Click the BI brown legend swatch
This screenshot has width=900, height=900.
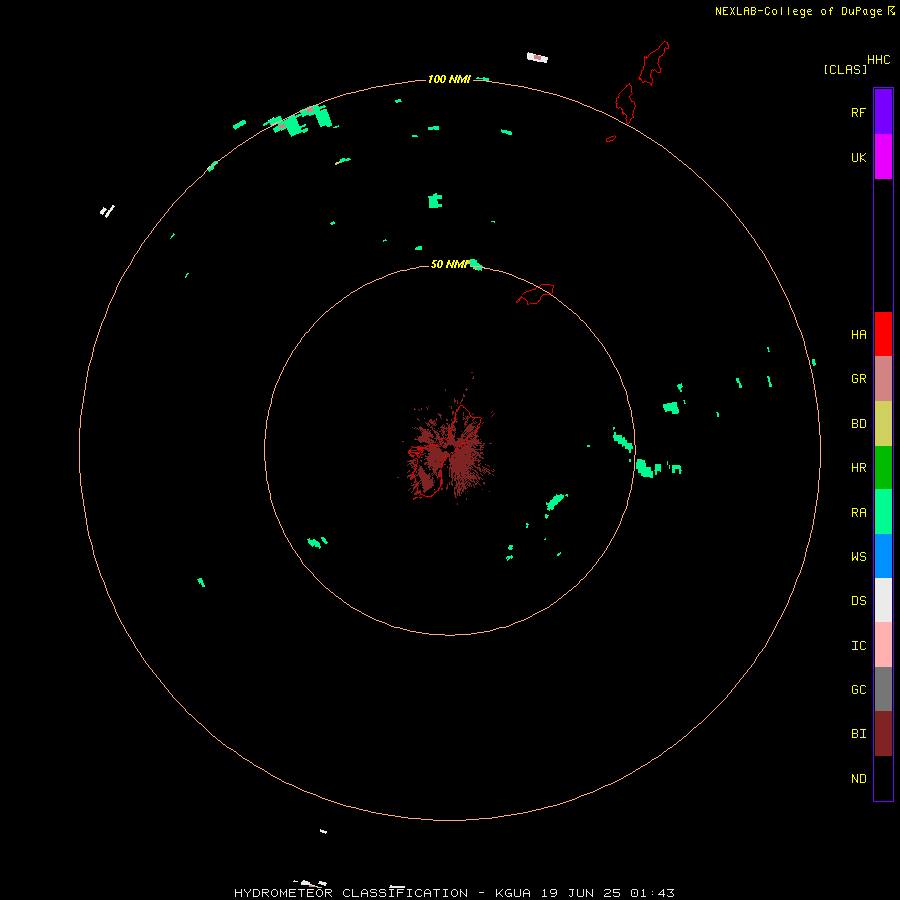coord(883,734)
